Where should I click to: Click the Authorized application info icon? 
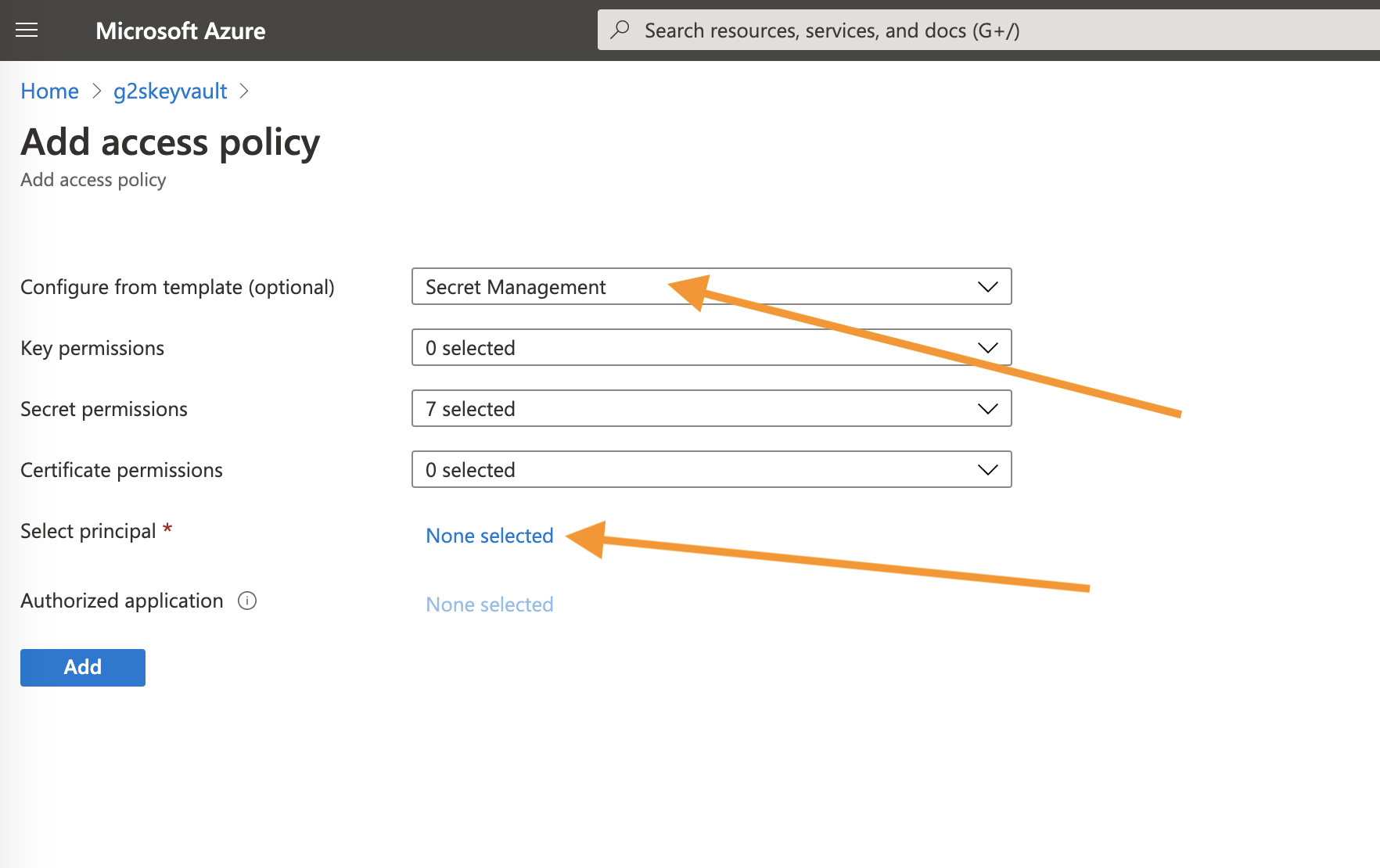[247, 601]
